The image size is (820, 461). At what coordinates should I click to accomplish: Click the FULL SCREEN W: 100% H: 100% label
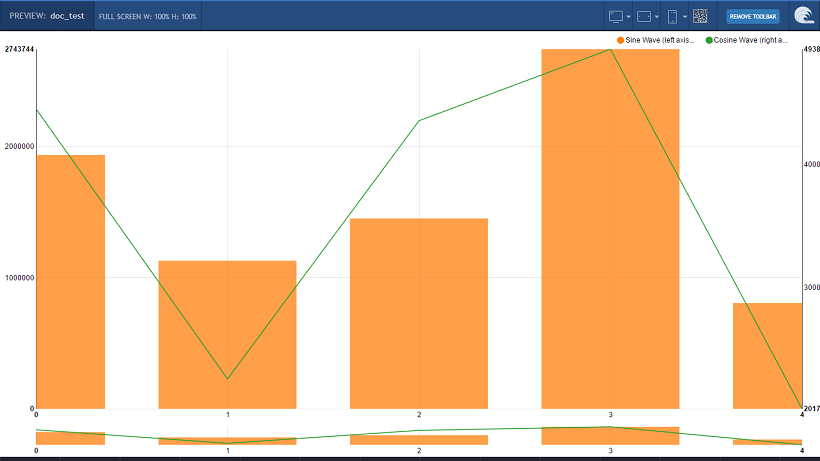tap(147, 16)
